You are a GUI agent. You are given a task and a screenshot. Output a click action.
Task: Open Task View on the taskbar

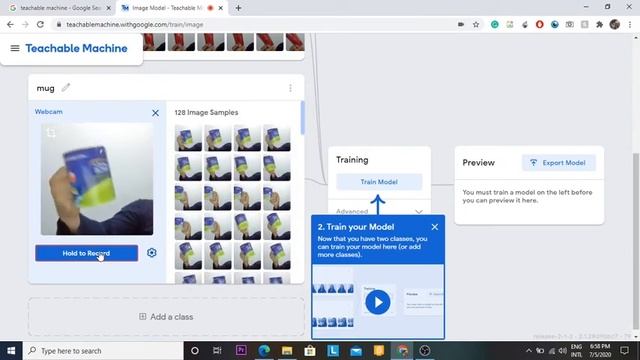click(218, 351)
